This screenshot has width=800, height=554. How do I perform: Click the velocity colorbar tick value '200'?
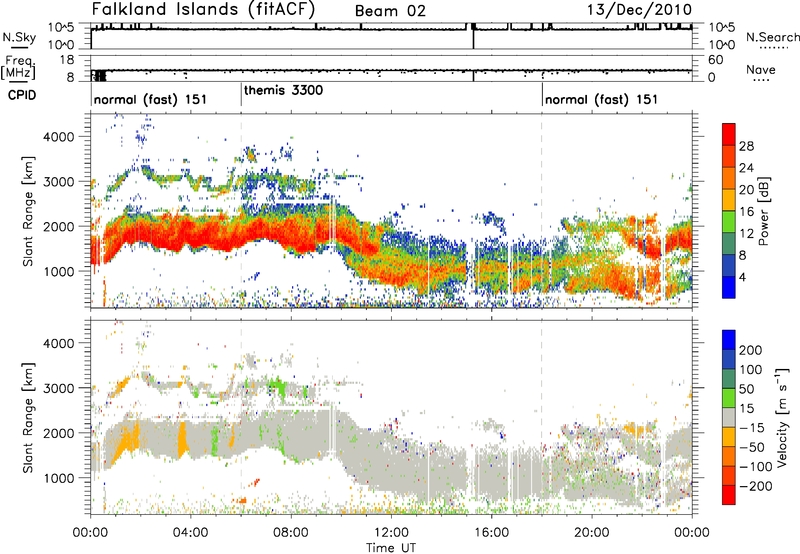pyautogui.click(x=751, y=350)
